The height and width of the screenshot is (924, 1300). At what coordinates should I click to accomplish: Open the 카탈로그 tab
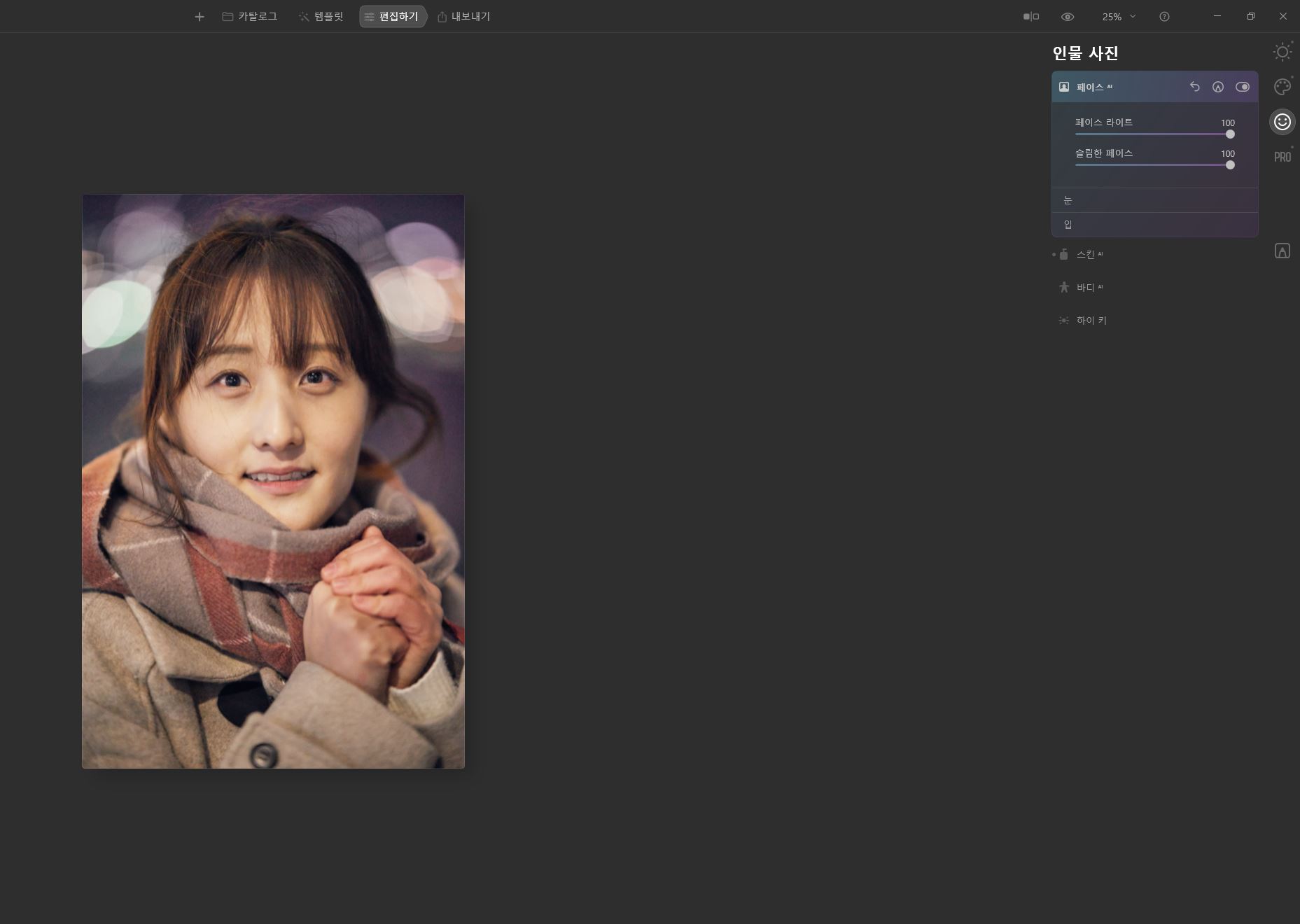click(250, 17)
